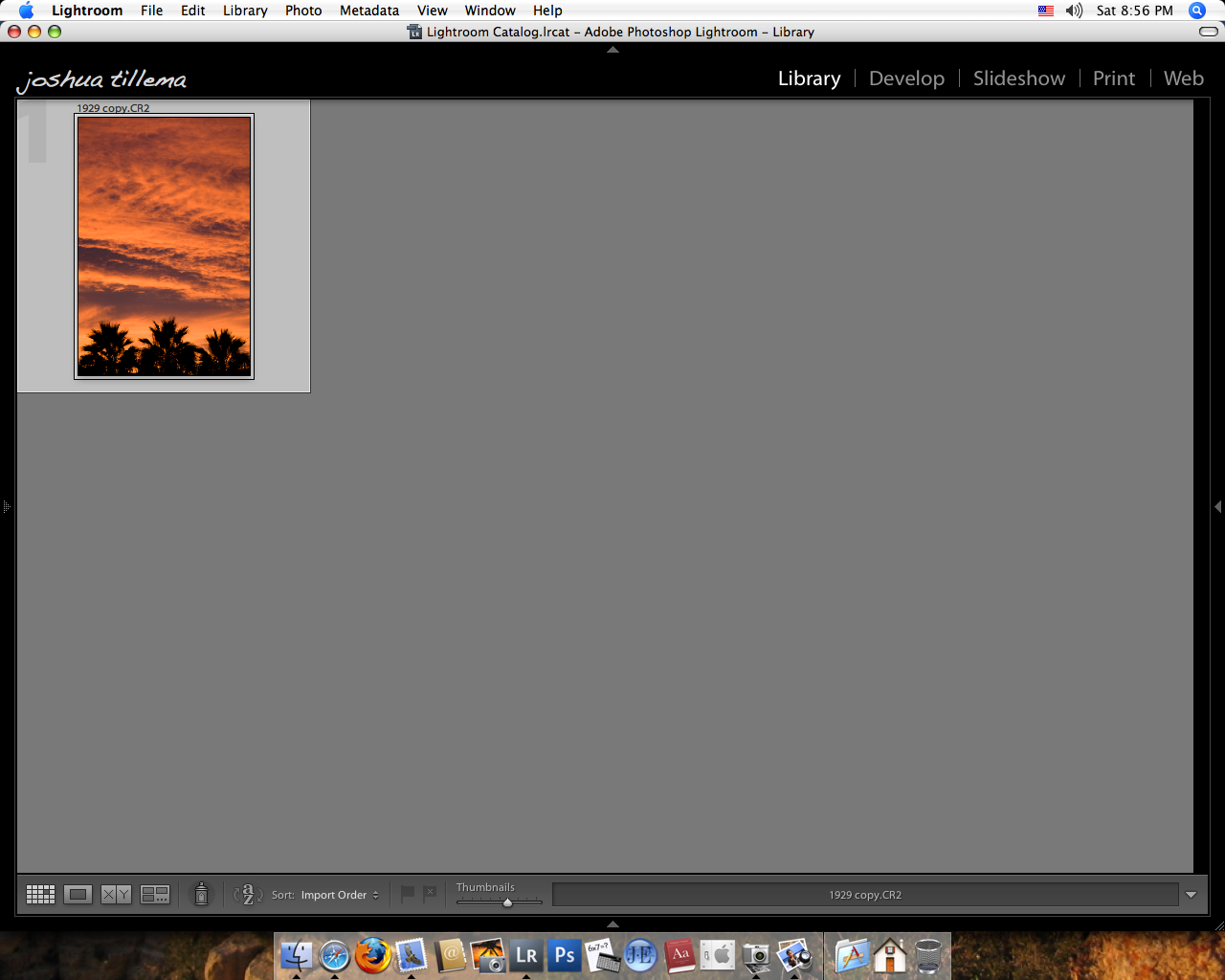Open Safari from the Dock
1225x980 pixels.
(335, 955)
